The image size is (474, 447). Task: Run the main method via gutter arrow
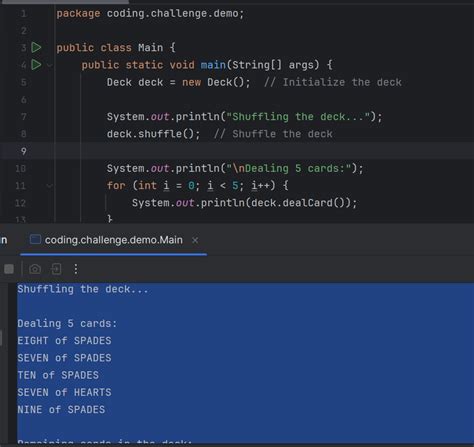[36, 65]
